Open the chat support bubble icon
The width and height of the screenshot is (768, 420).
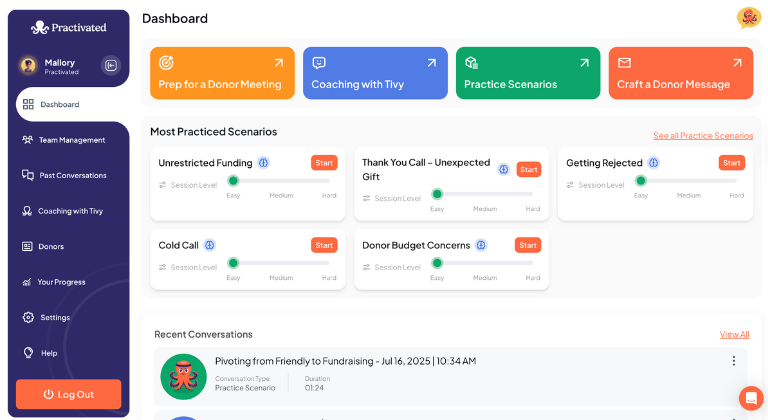pyautogui.click(x=751, y=398)
